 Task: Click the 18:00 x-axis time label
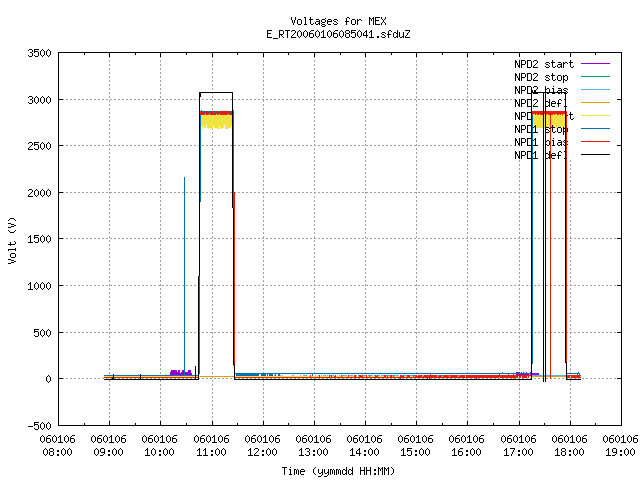pyautogui.click(x=569, y=452)
